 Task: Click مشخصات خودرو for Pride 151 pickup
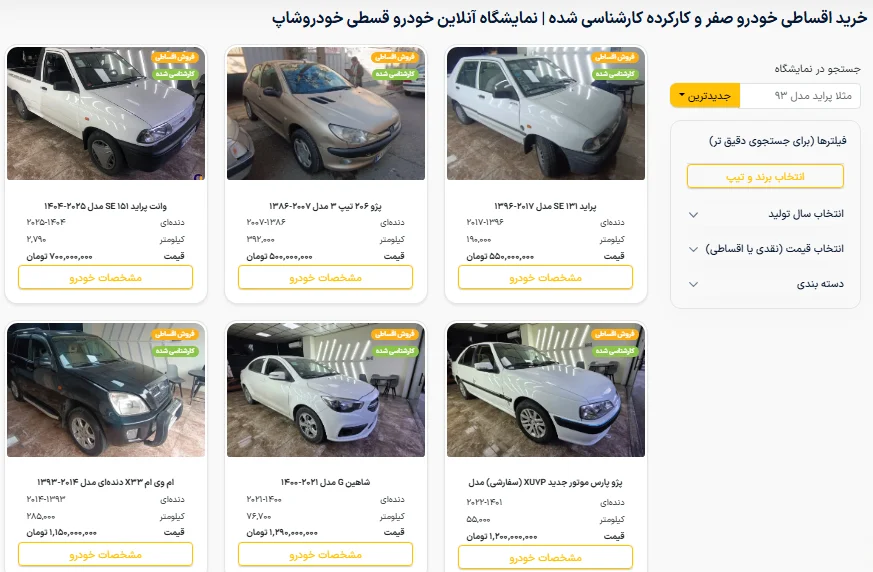pos(106,277)
